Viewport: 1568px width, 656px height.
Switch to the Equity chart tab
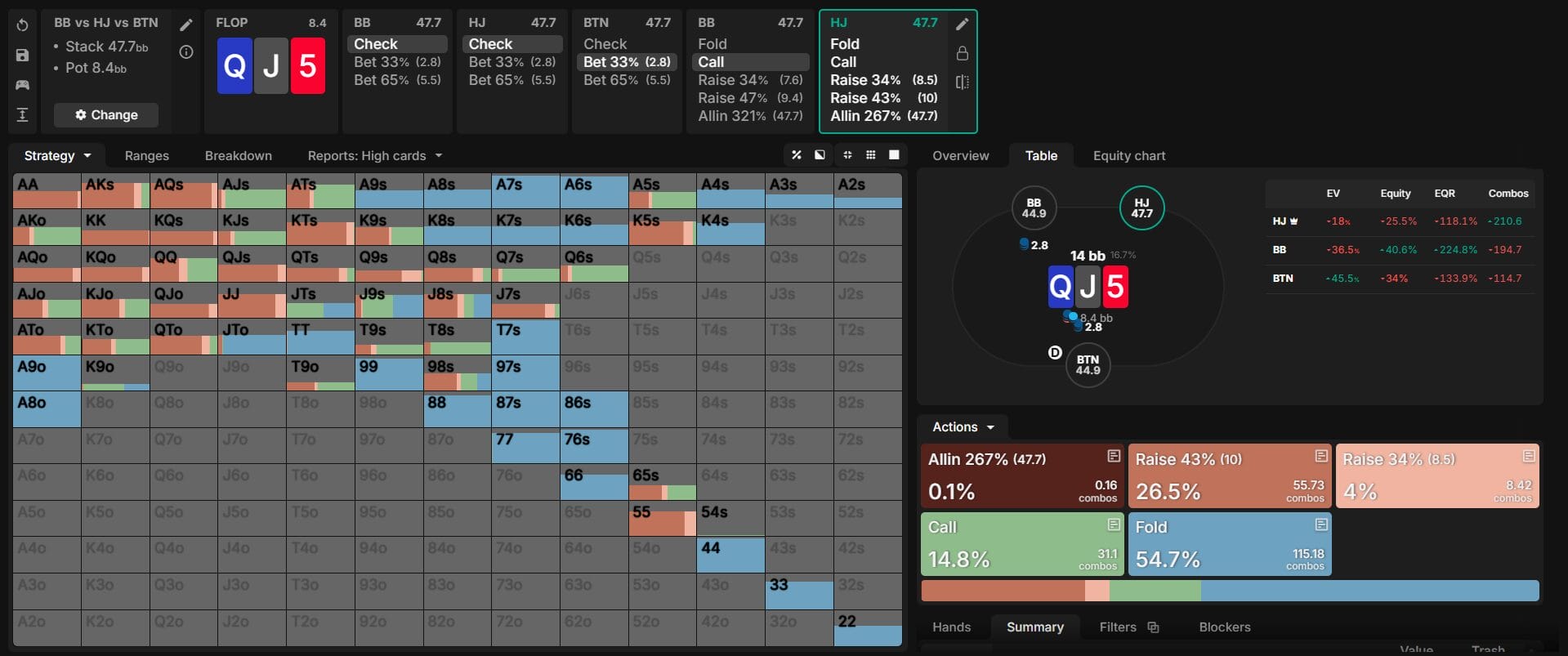point(1128,156)
